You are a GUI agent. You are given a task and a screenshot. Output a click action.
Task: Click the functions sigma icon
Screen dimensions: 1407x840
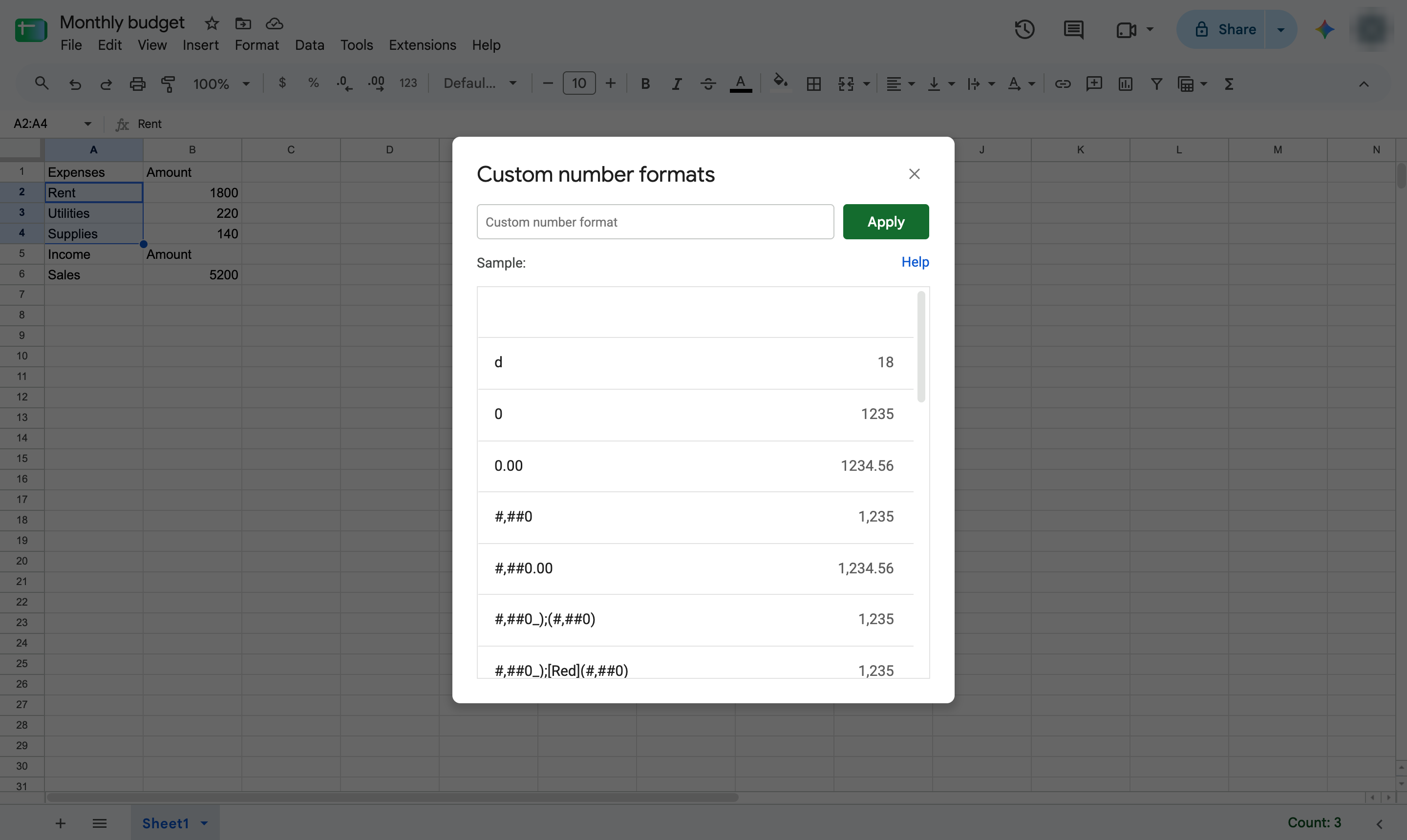[1229, 84]
